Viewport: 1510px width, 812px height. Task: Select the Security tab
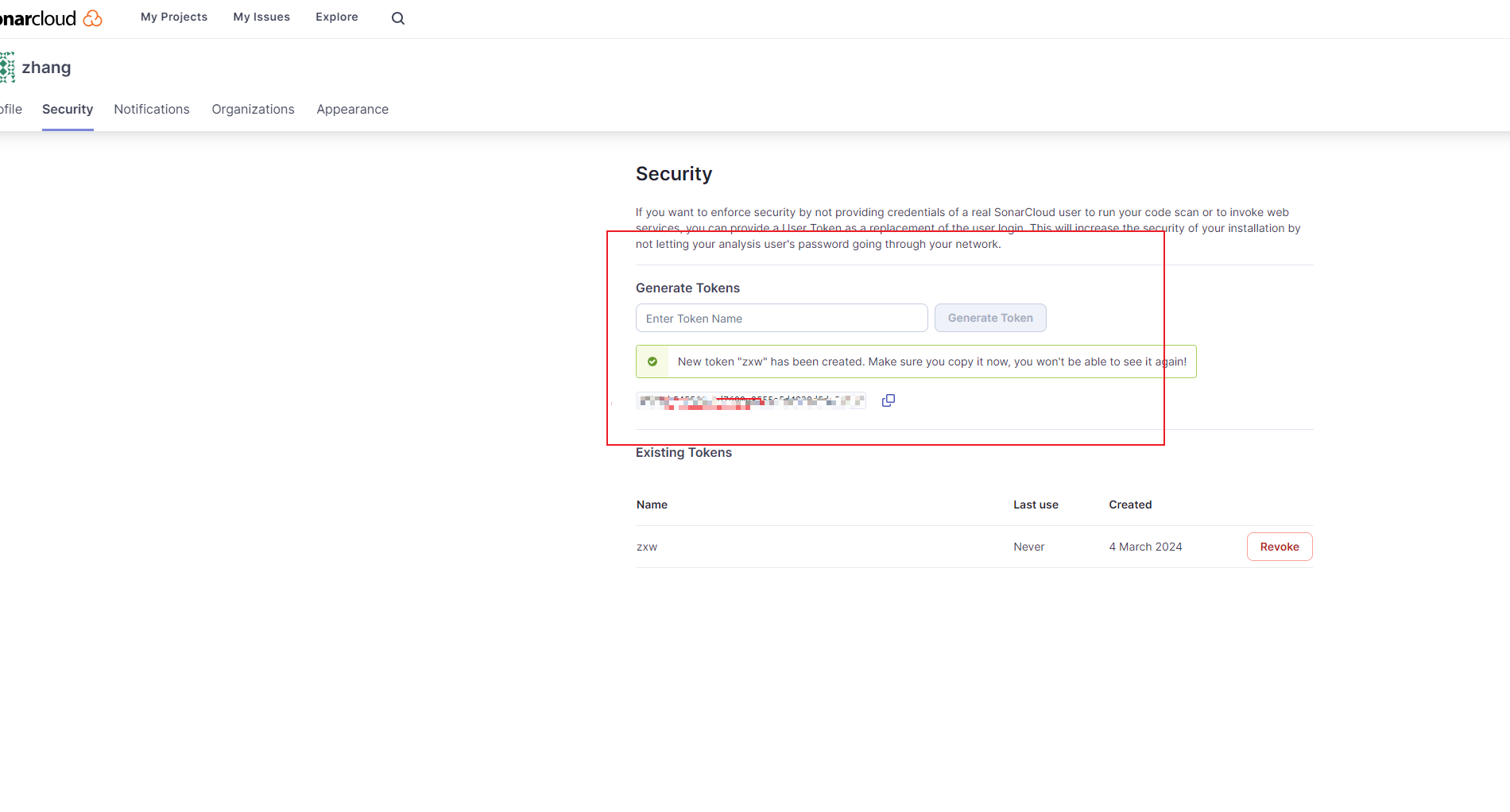[x=68, y=110]
